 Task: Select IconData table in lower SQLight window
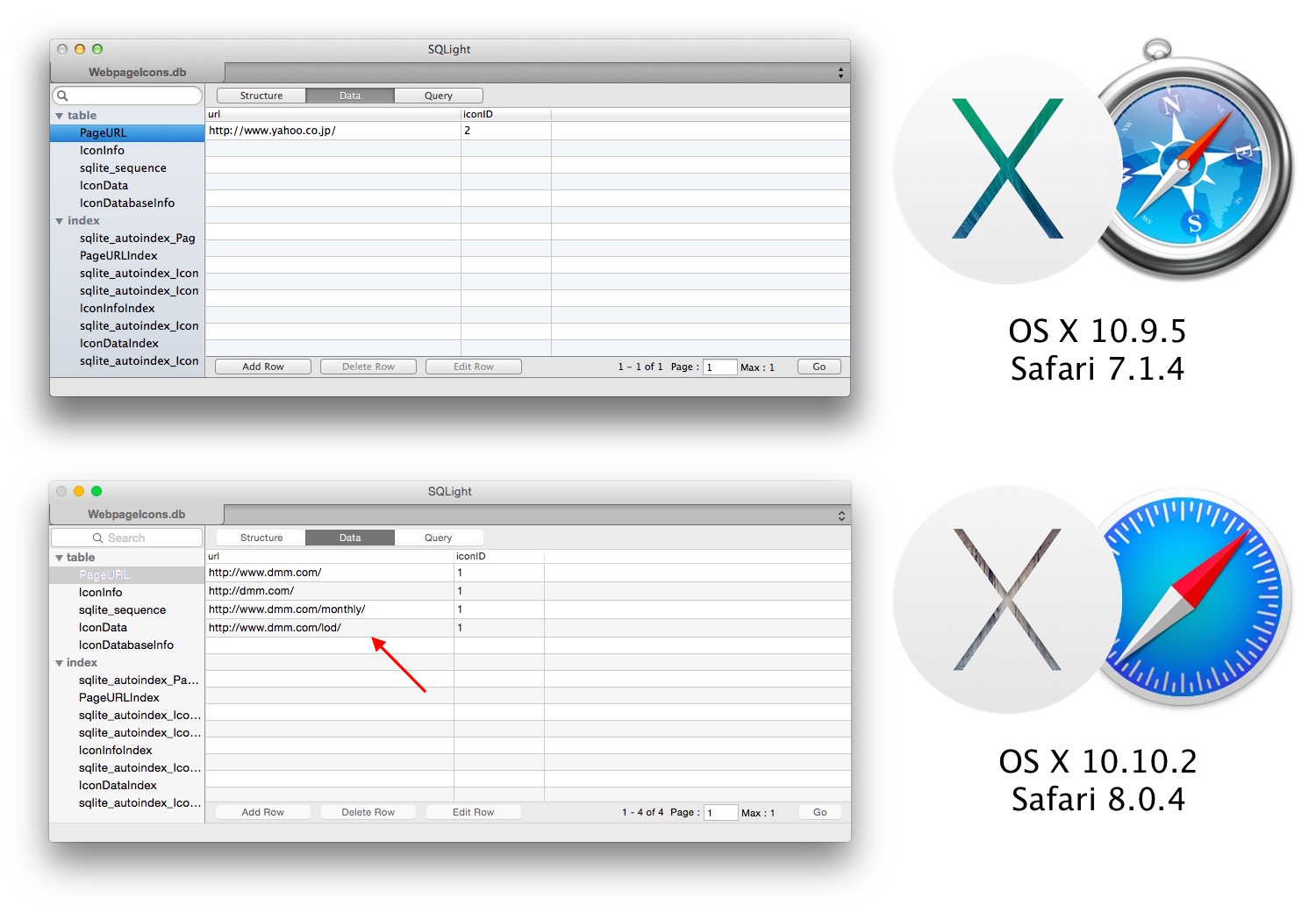pyautogui.click(x=127, y=628)
